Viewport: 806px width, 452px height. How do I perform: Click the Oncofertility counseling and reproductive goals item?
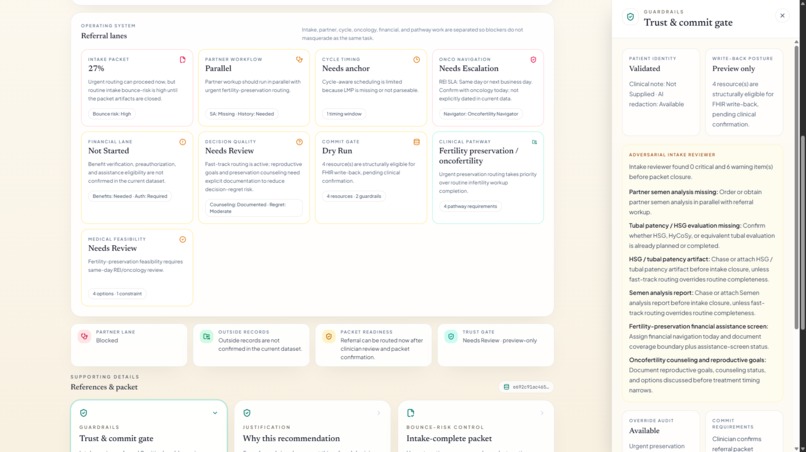click(702, 375)
